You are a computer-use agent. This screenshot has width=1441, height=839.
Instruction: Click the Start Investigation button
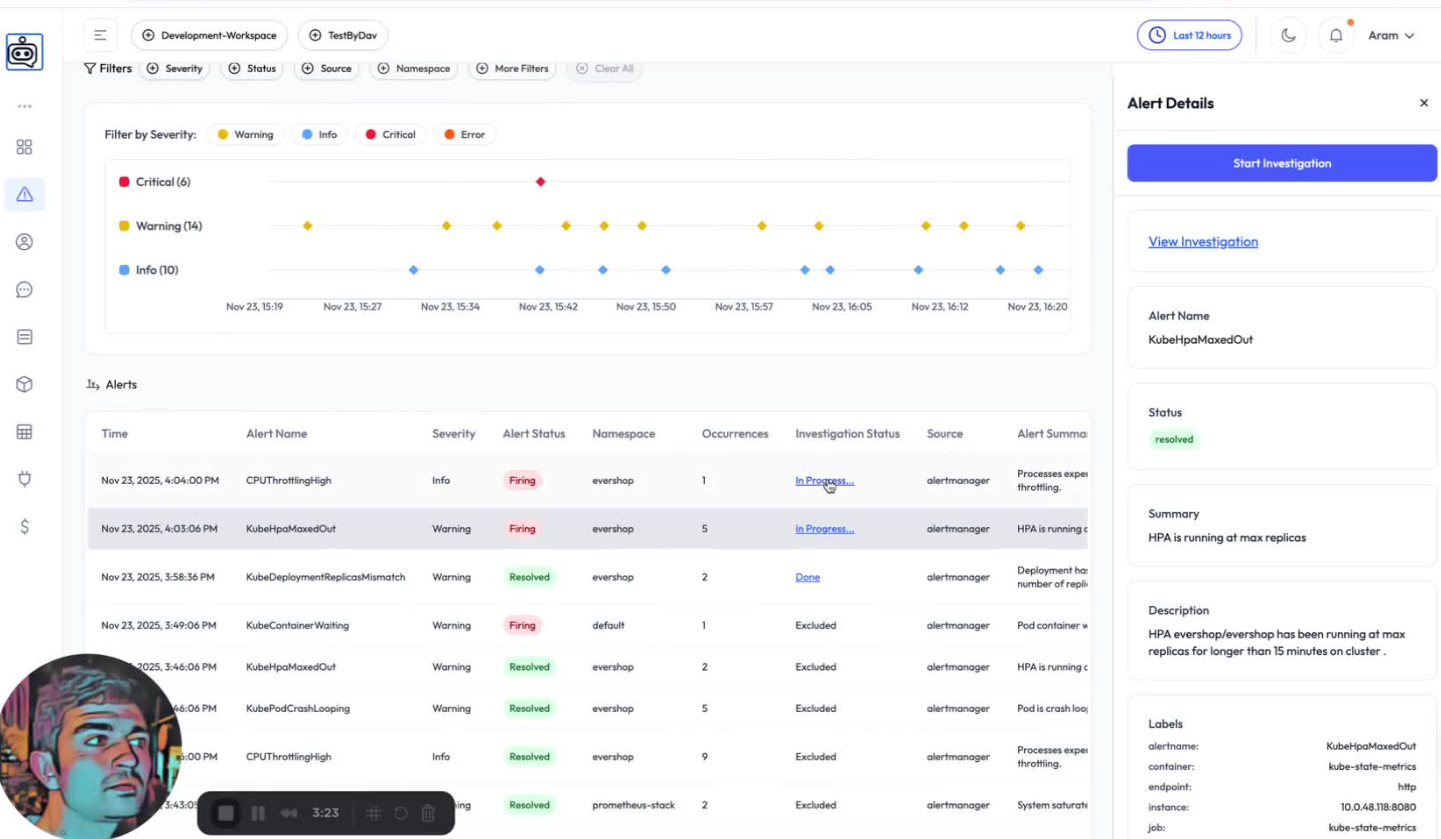1281,163
